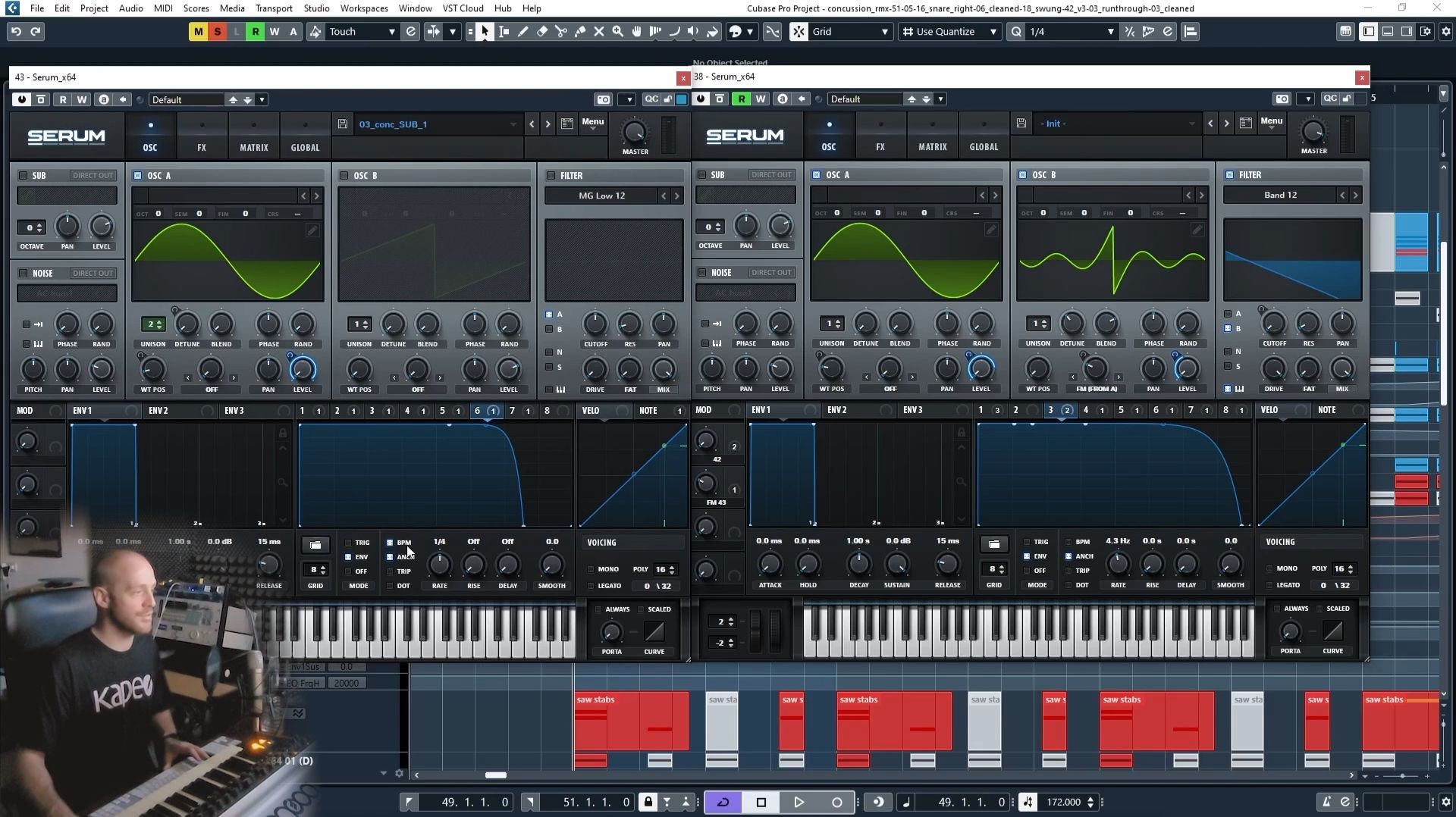Select the Glue tool
The height and width of the screenshot is (817, 1456).
tap(579, 31)
